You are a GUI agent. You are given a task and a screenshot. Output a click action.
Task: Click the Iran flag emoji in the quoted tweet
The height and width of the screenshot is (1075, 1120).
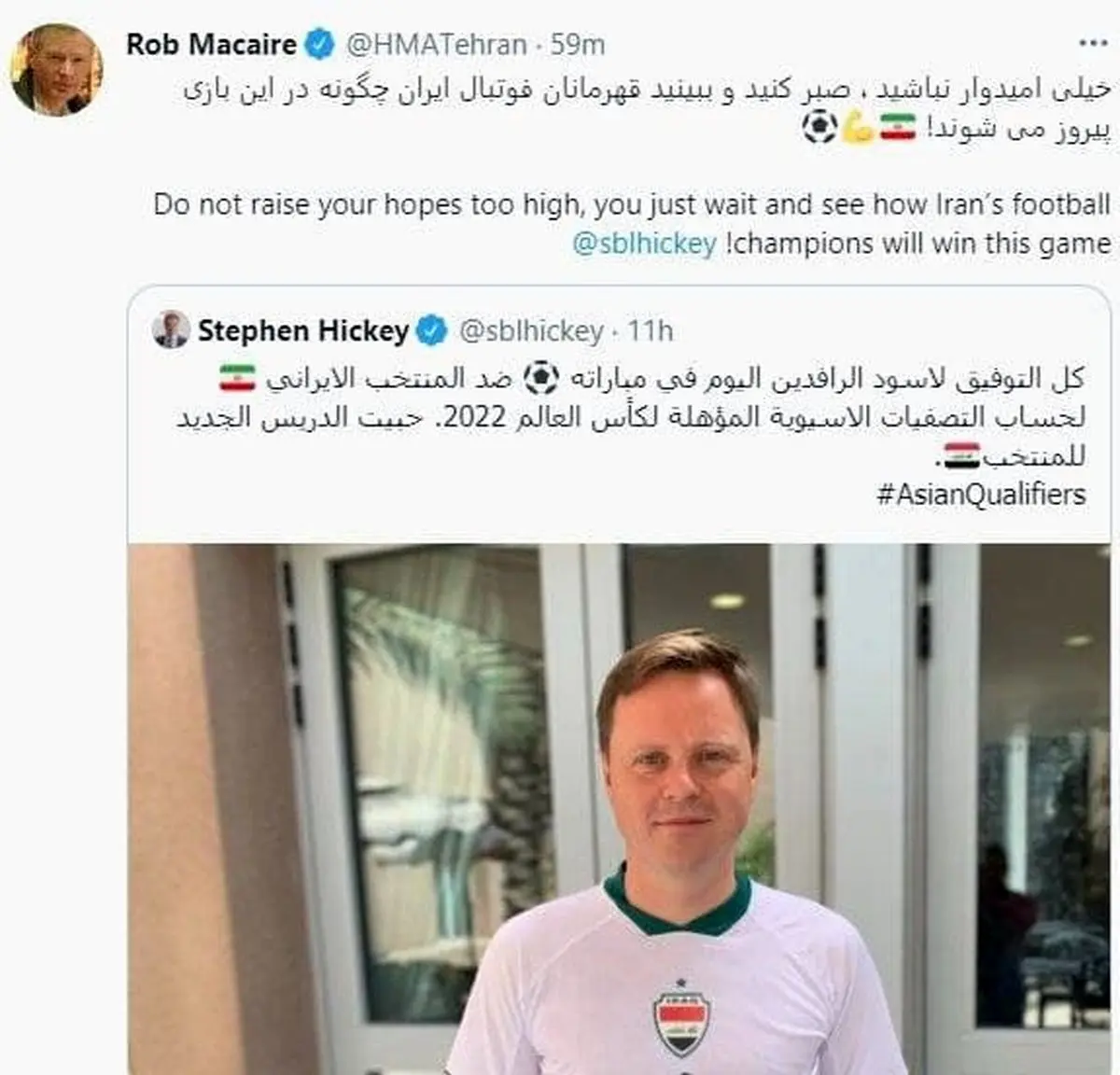238,377
